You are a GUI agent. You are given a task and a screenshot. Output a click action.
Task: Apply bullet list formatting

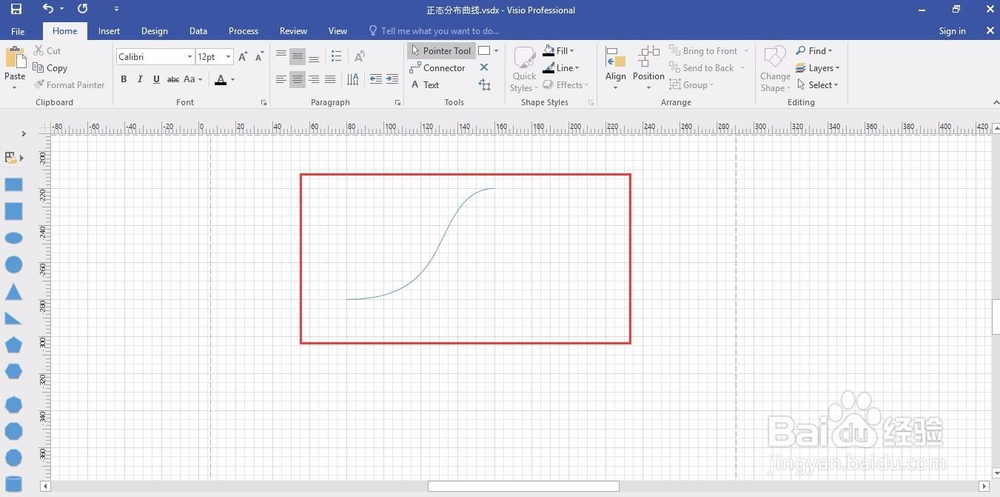click(x=337, y=56)
